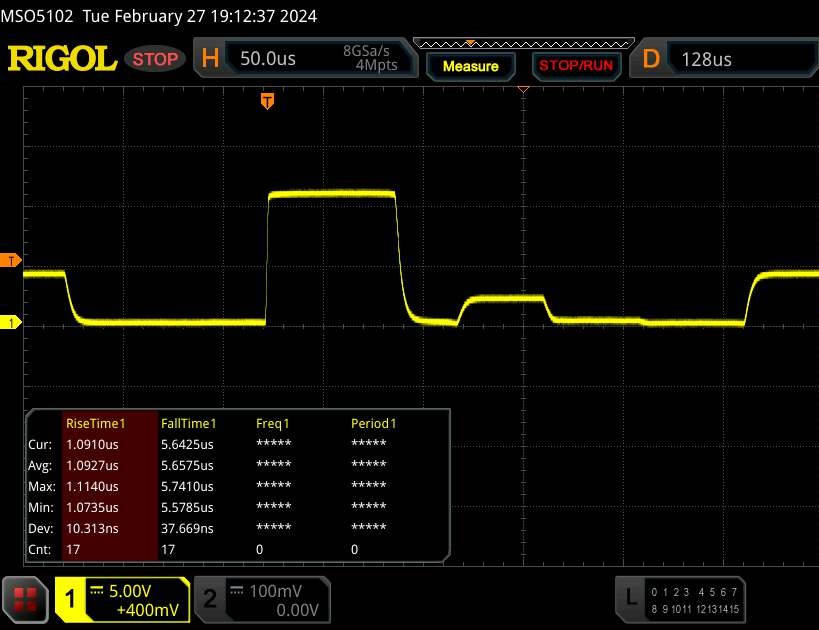This screenshot has height=630, width=819.
Task: Open channel 1 5.00V scale setting
Action: pyautogui.click(x=130, y=591)
